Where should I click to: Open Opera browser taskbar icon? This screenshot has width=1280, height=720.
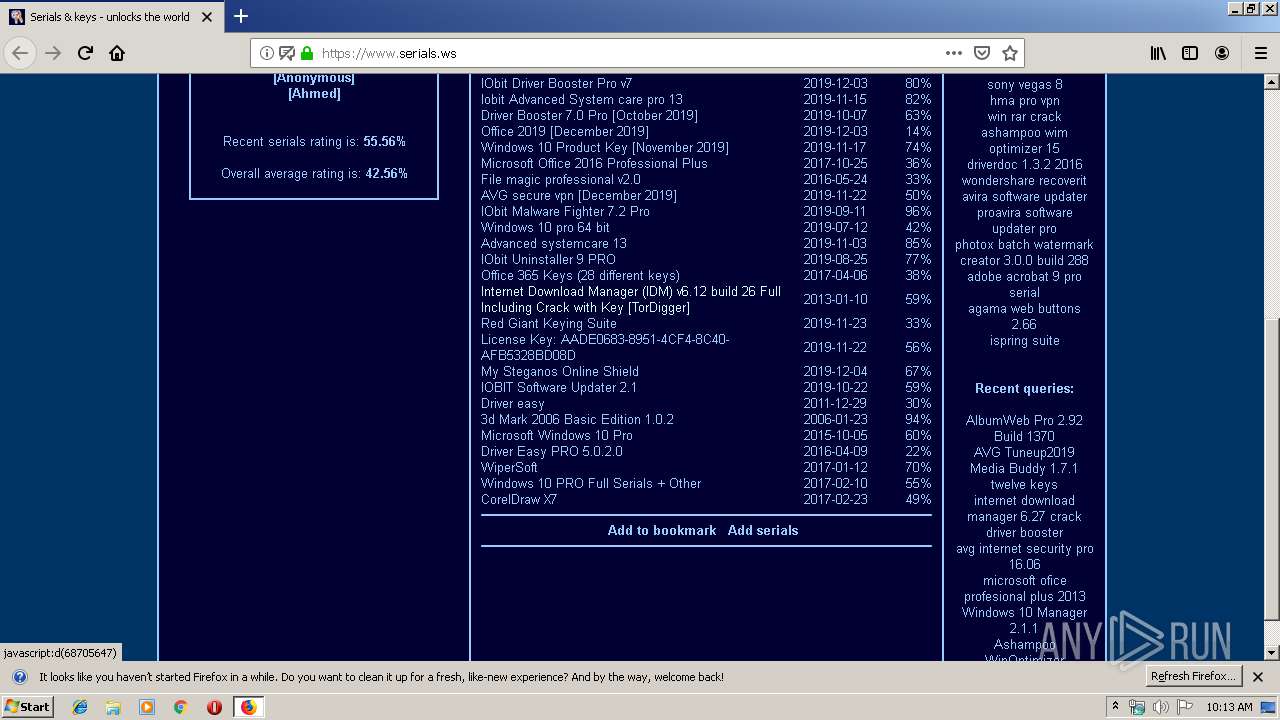(214, 707)
